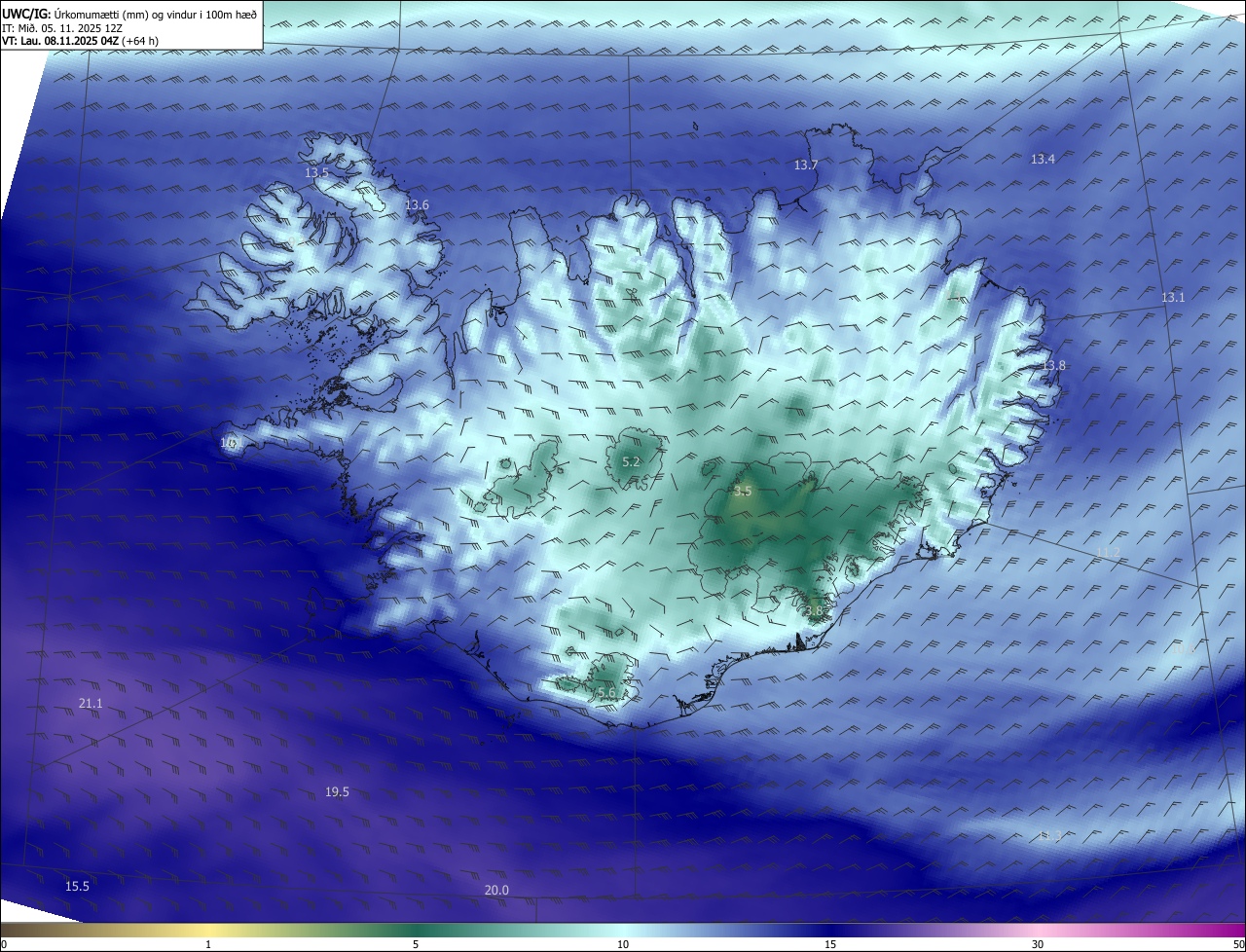Select the initial time line "IT: Mið. 05. 11. 2025 12Z"

coord(62,28)
